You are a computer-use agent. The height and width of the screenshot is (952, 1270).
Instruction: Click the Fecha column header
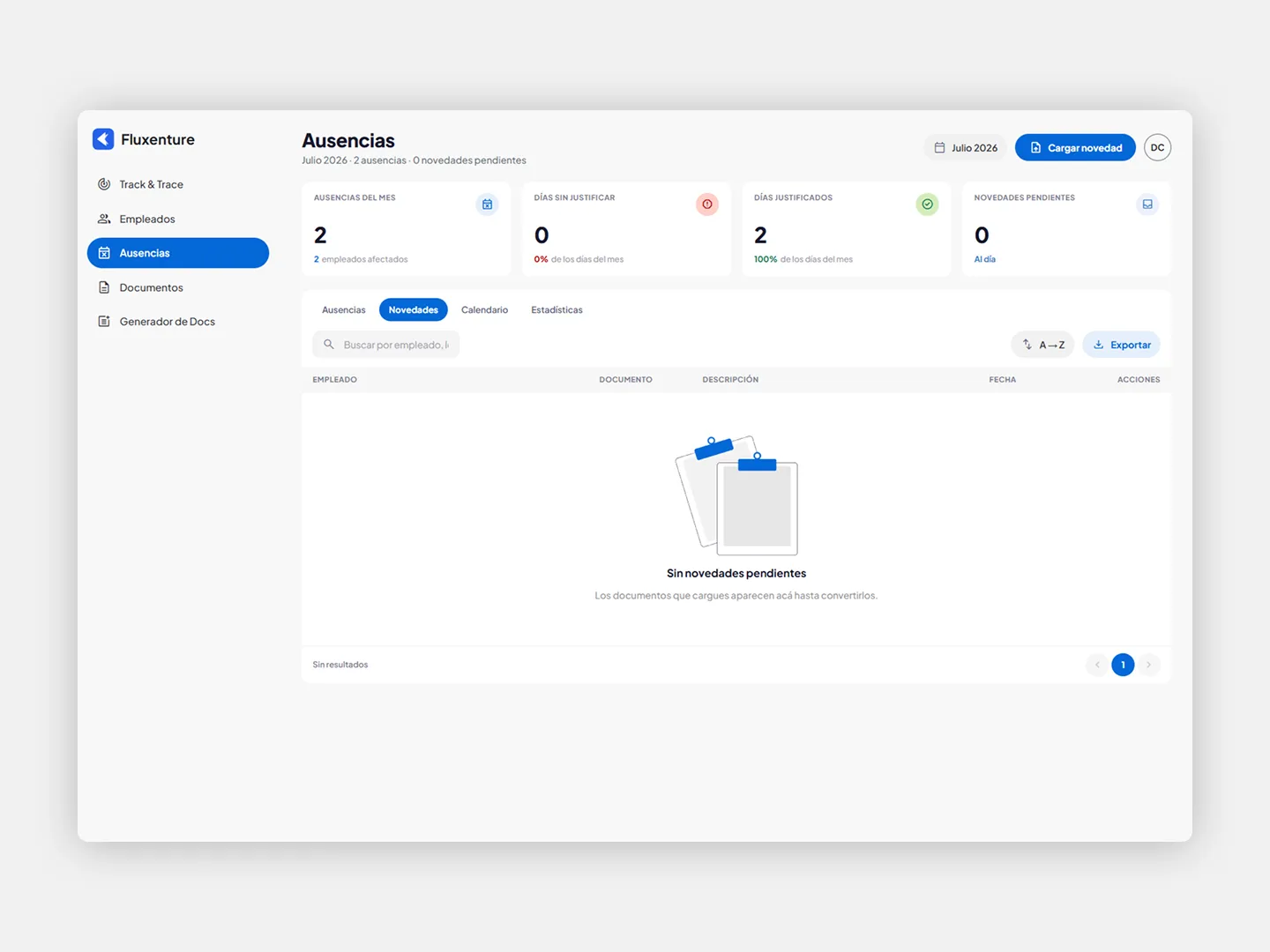point(1003,380)
